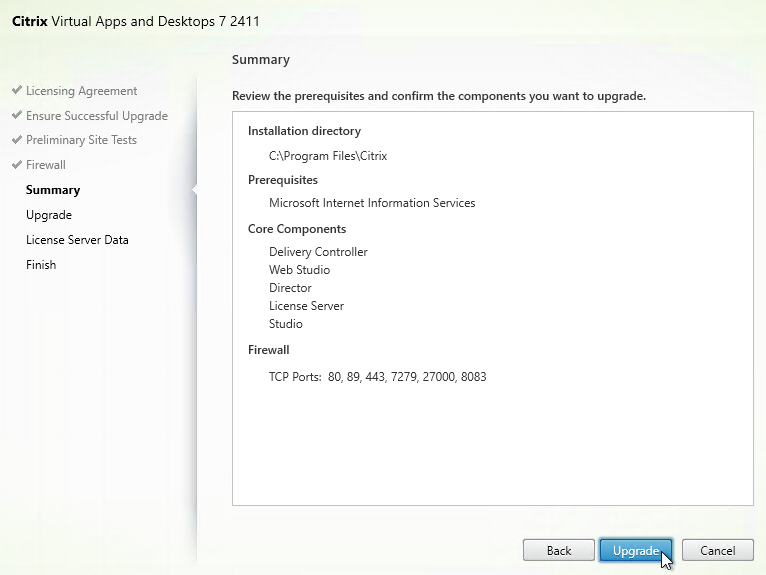Viewport: 766px width, 575px height.
Task: Click Director in Core Components list
Action: (290, 288)
